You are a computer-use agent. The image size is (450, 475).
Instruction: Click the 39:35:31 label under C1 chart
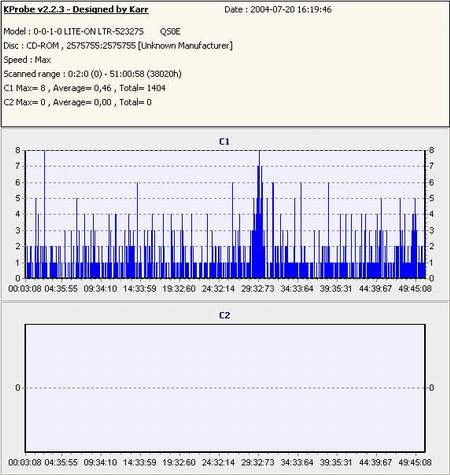coord(336,289)
